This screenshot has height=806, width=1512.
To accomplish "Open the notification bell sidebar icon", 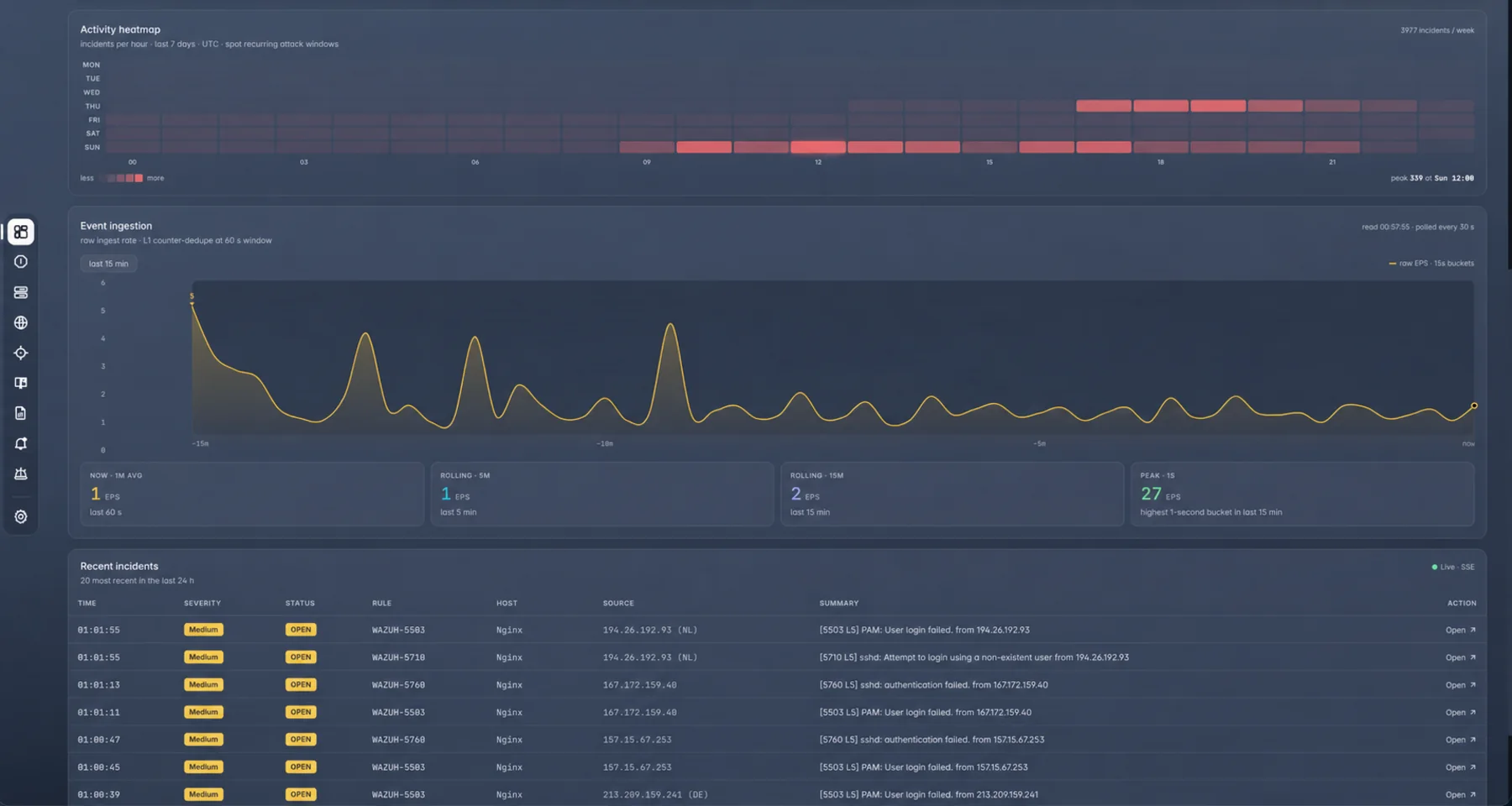I will pos(21,443).
